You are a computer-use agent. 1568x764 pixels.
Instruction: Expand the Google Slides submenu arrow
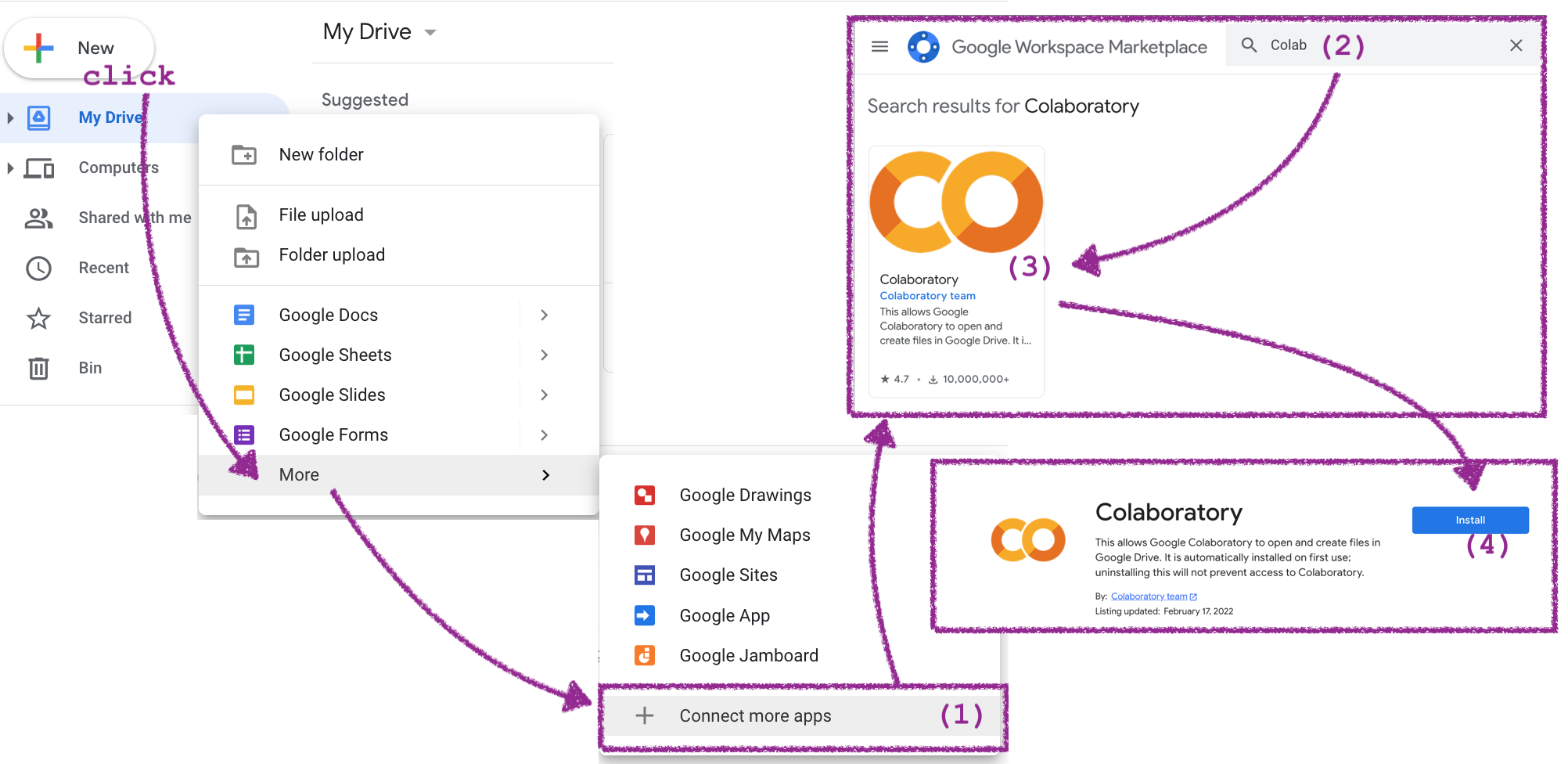click(x=545, y=395)
